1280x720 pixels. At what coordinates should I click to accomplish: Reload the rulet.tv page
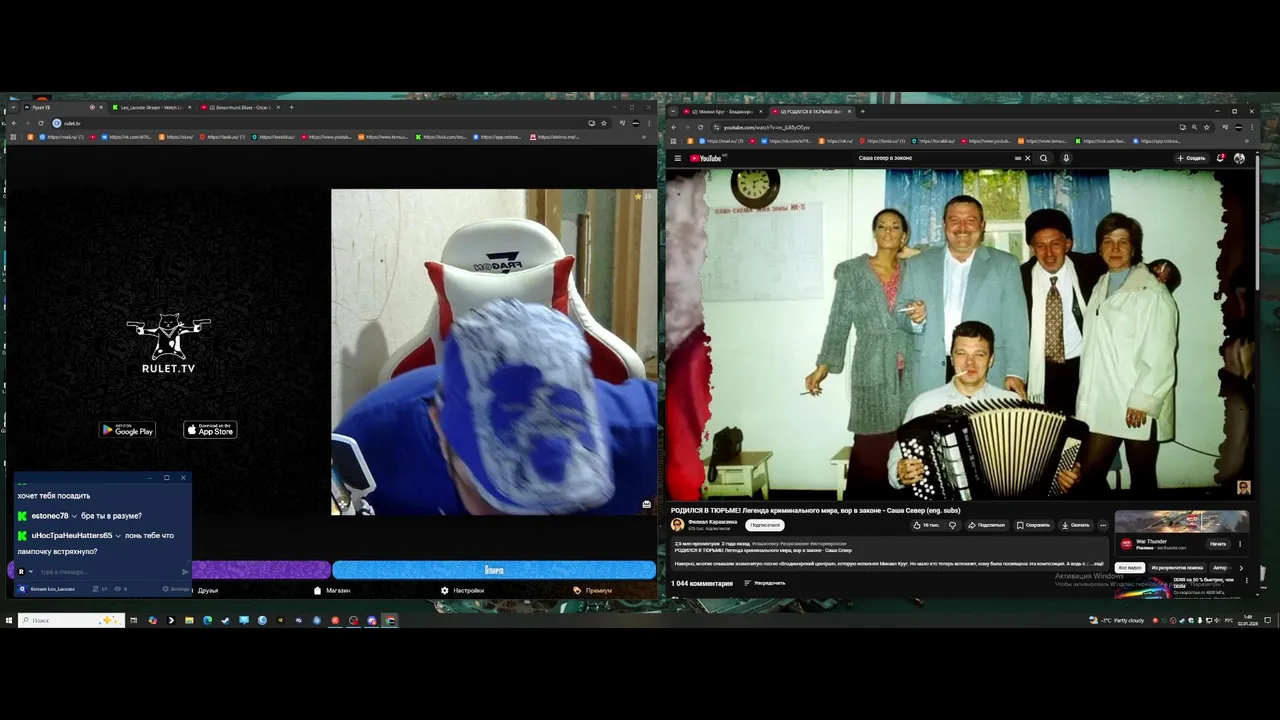point(40,123)
